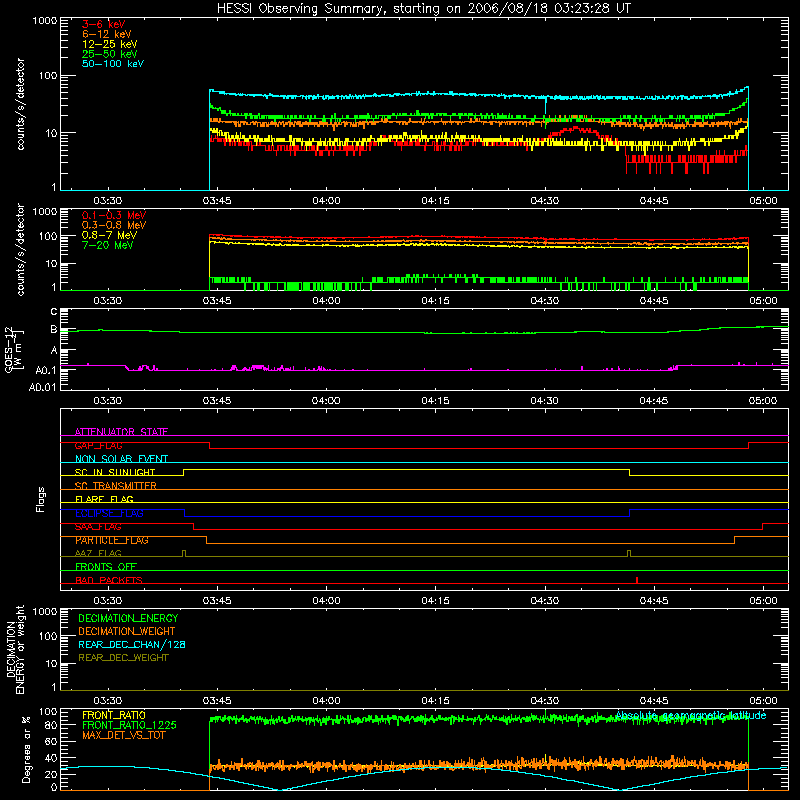Click the "04:30" time label under GOES panel
The image size is (800, 800).
tap(544, 401)
